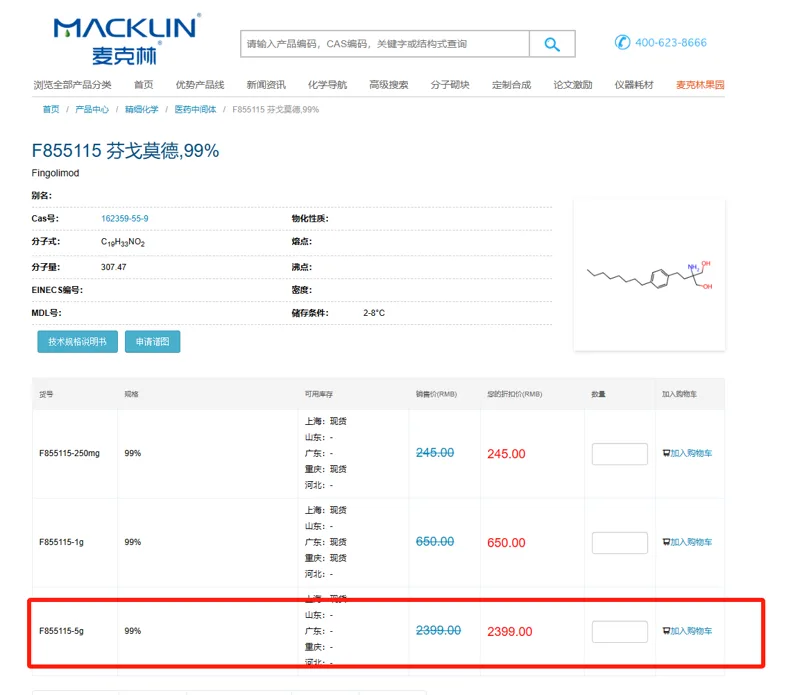This screenshot has height=695, width=800.
Task: Click quantity field for F855115-250mg
Action: click(x=620, y=454)
